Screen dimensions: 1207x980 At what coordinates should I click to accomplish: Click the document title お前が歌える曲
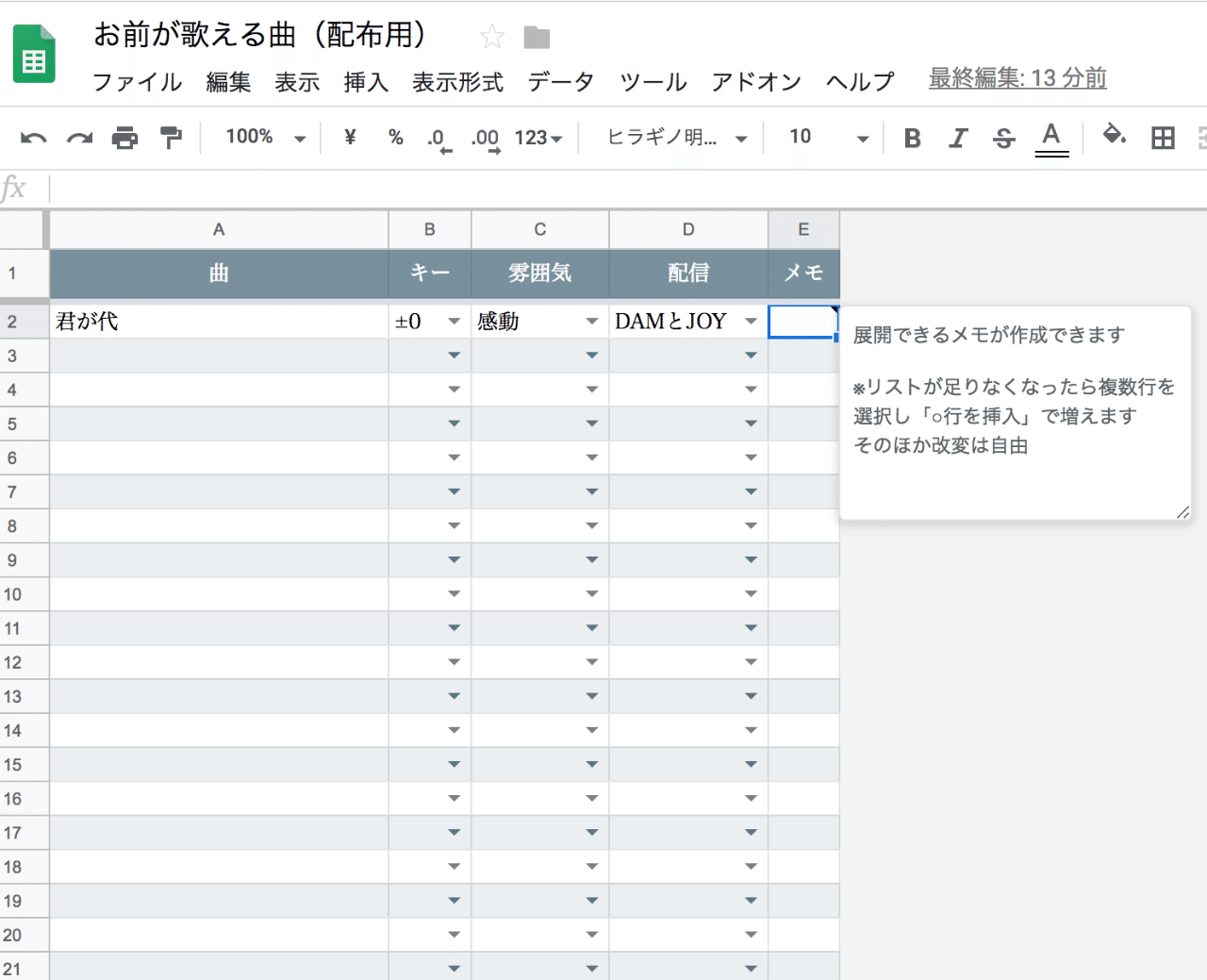pos(260,35)
